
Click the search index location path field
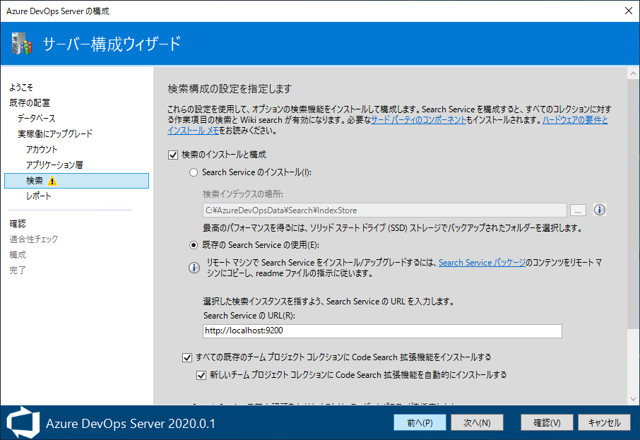(x=384, y=210)
